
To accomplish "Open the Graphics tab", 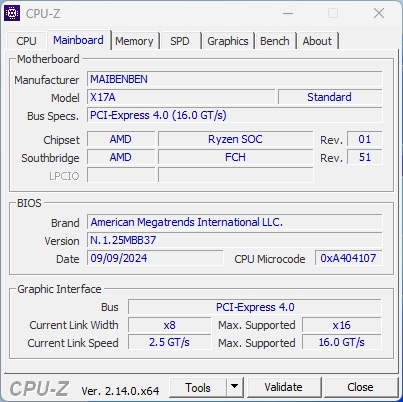I will (228, 41).
